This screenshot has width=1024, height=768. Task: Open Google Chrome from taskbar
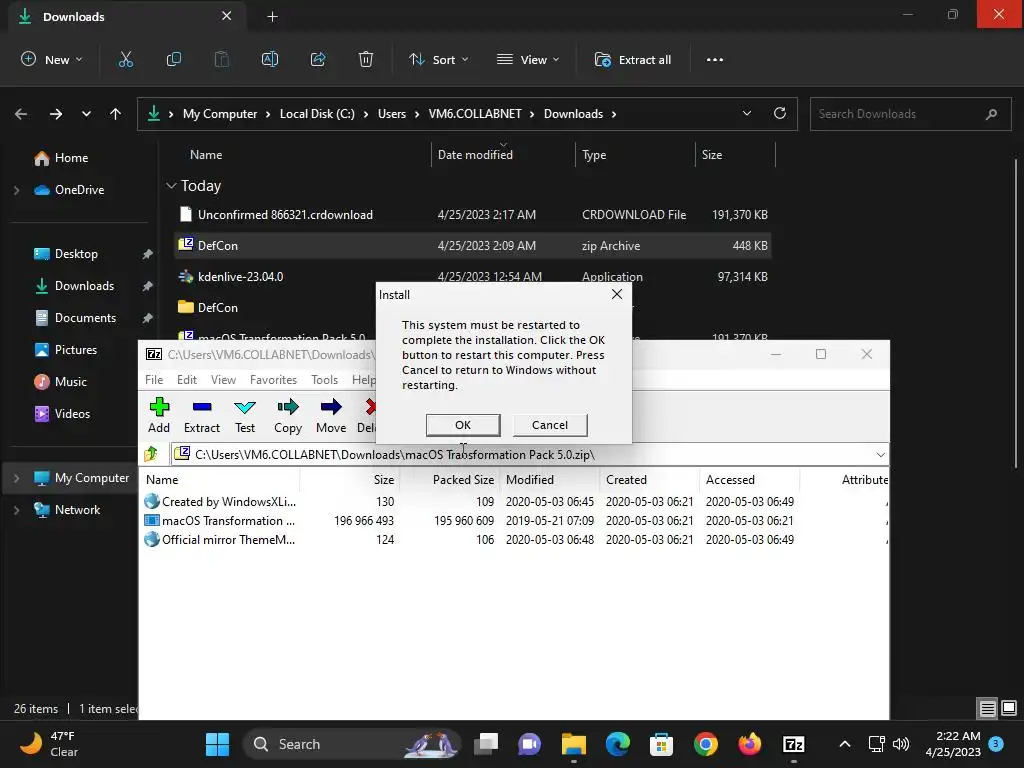pos(706,744)
